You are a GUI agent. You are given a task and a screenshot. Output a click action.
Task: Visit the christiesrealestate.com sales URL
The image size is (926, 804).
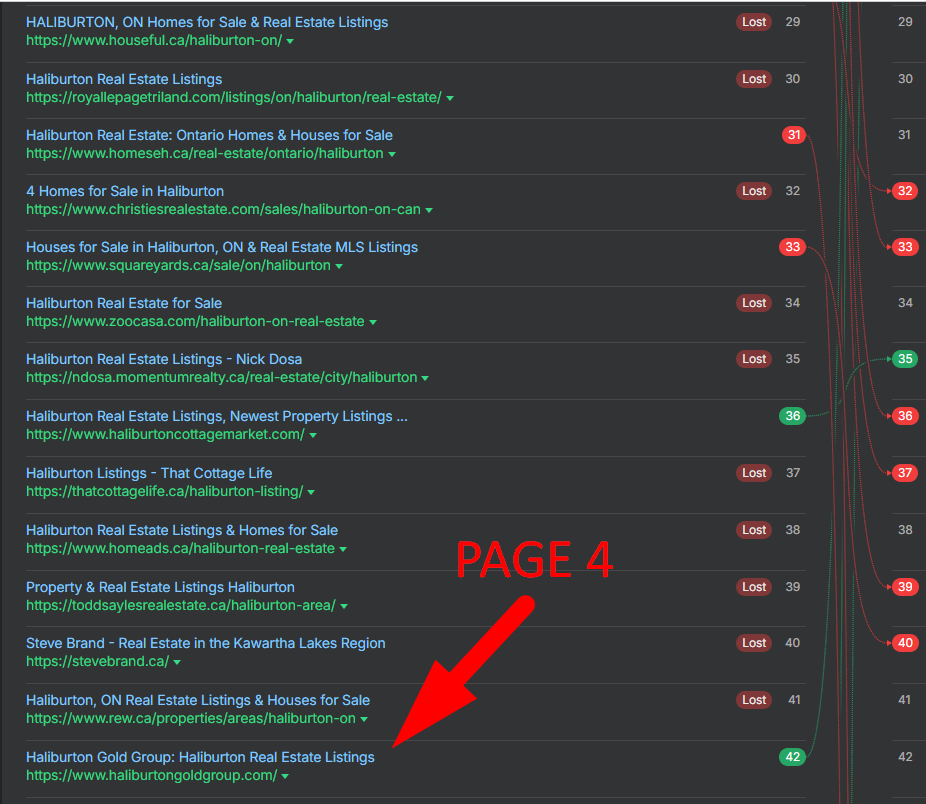click(x=223, y=210)
